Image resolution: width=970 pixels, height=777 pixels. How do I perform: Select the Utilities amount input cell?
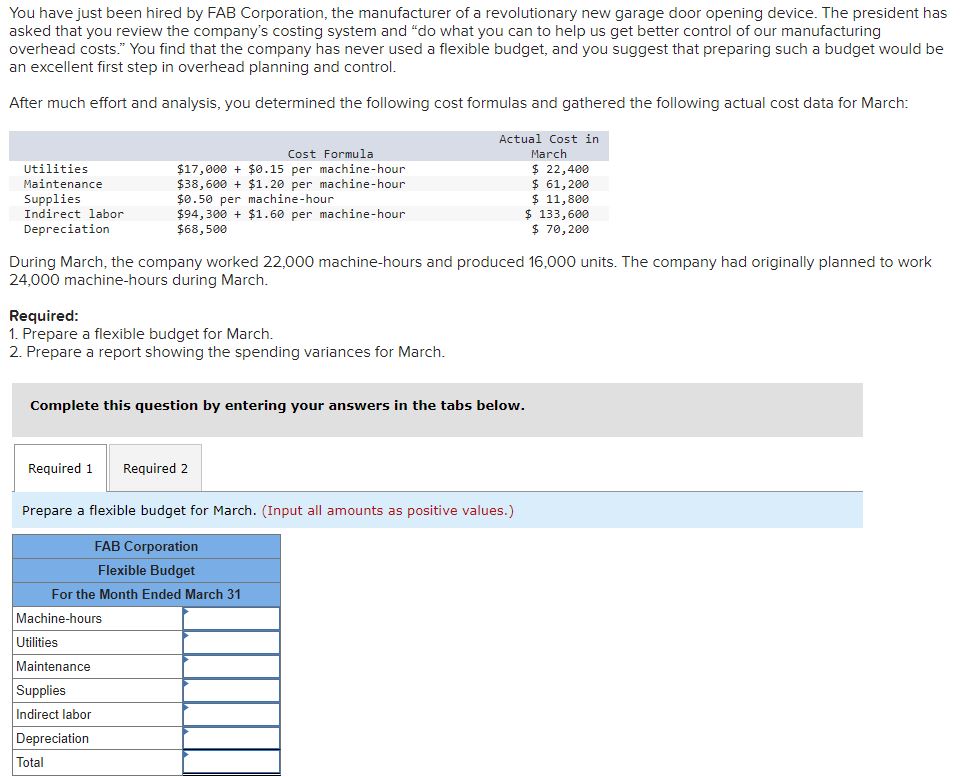[231, 642]
